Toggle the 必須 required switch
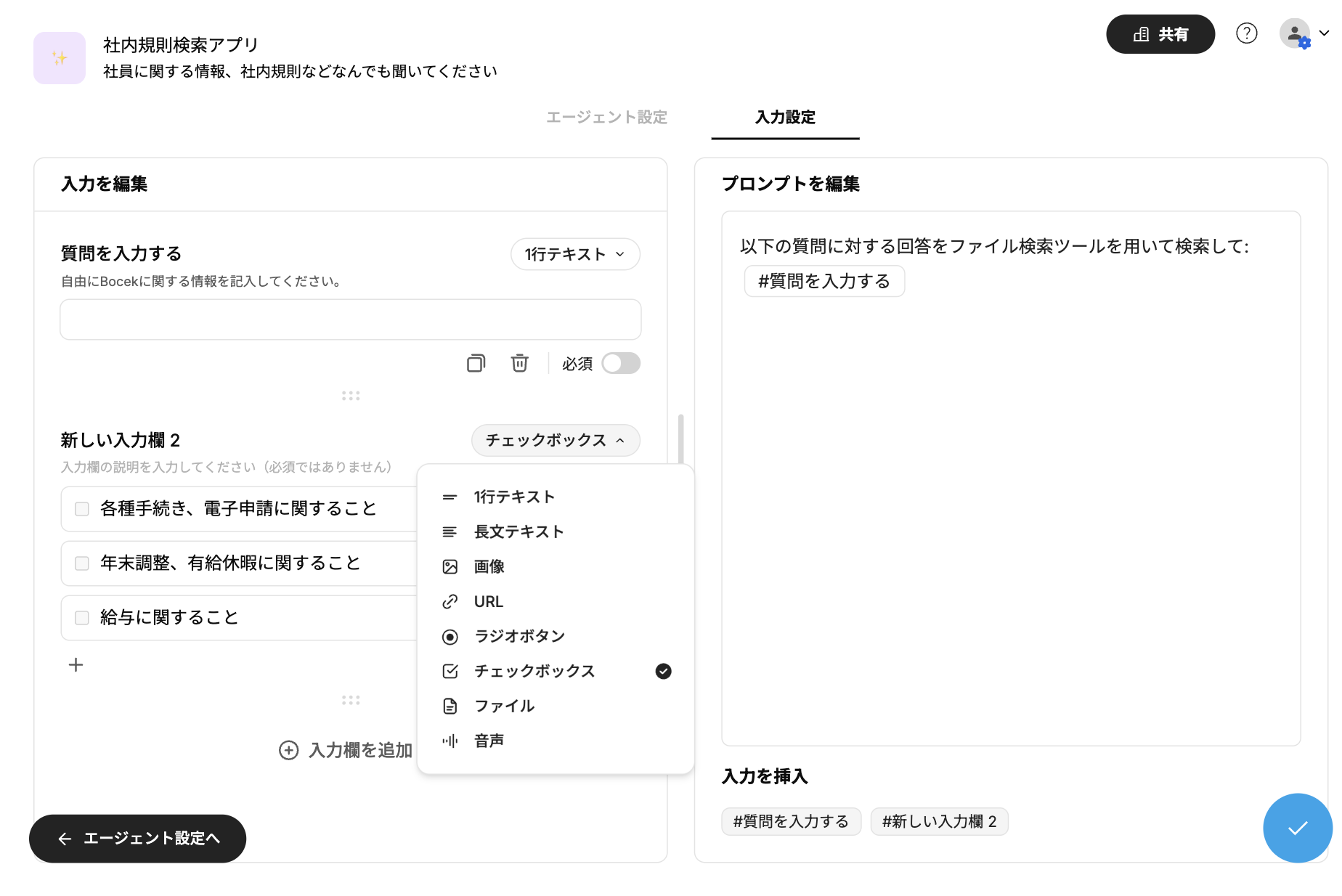This screenshot has width=1342, height=896. click(x=621, y=363)
